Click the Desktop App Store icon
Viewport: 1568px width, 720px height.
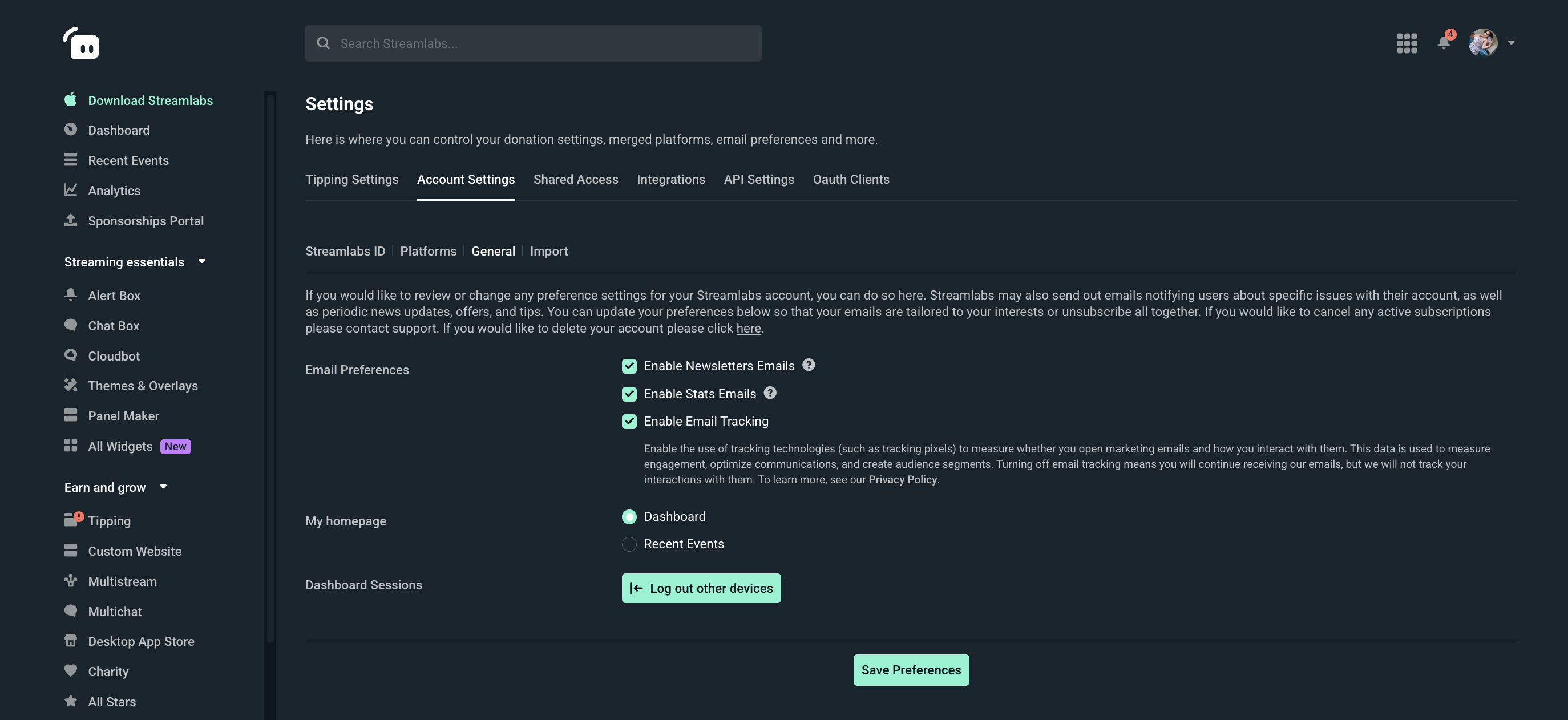click(71, 641)
